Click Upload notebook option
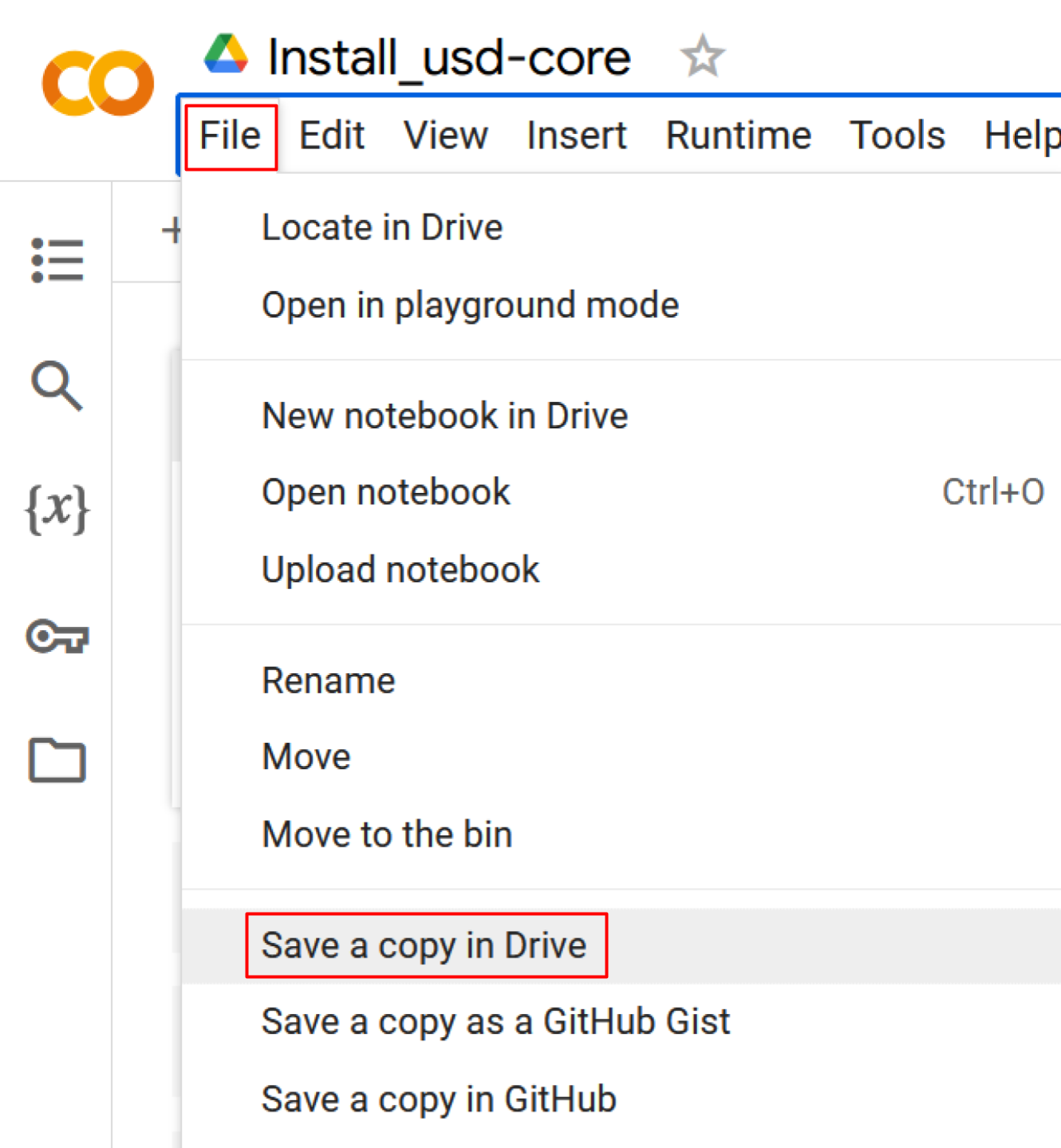 pyautogui.click(x=400, y=570)
